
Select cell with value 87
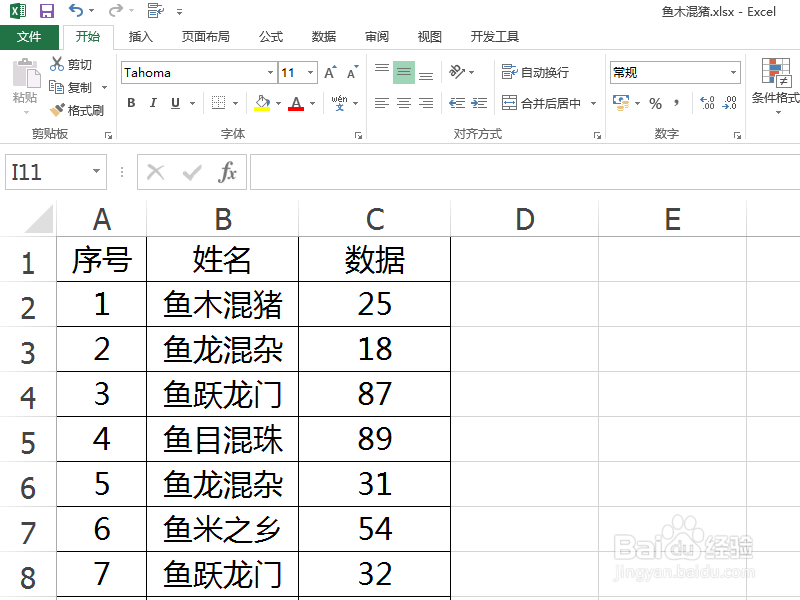coord(374,394)
